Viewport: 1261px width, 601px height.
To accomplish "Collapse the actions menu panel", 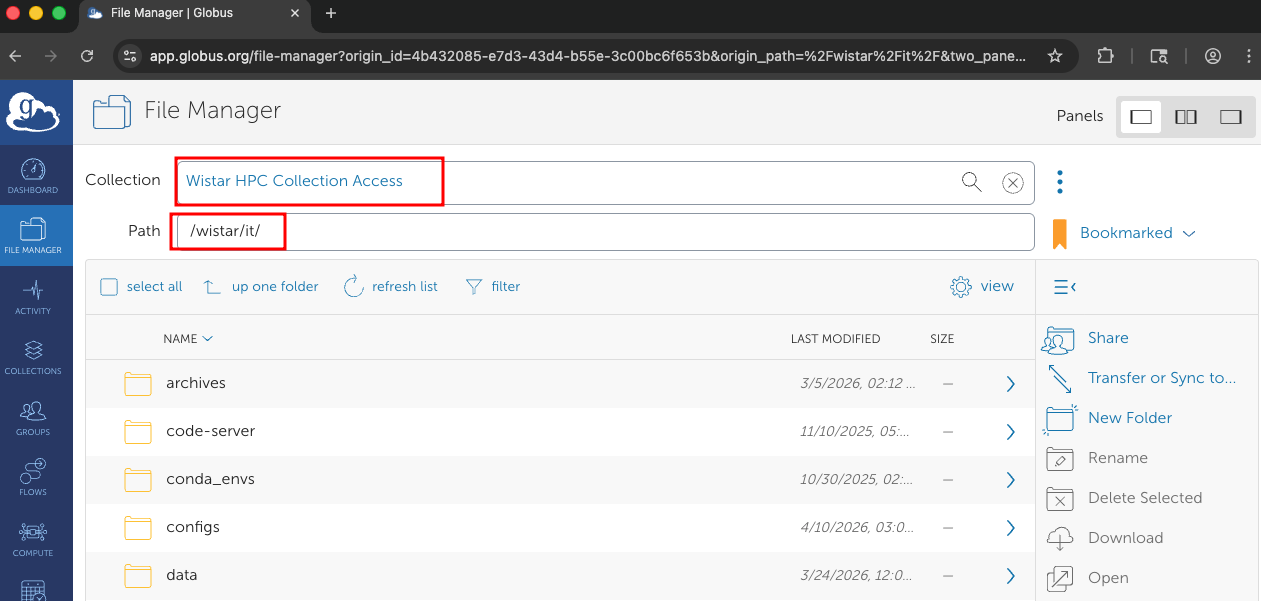I will 1065,287.
